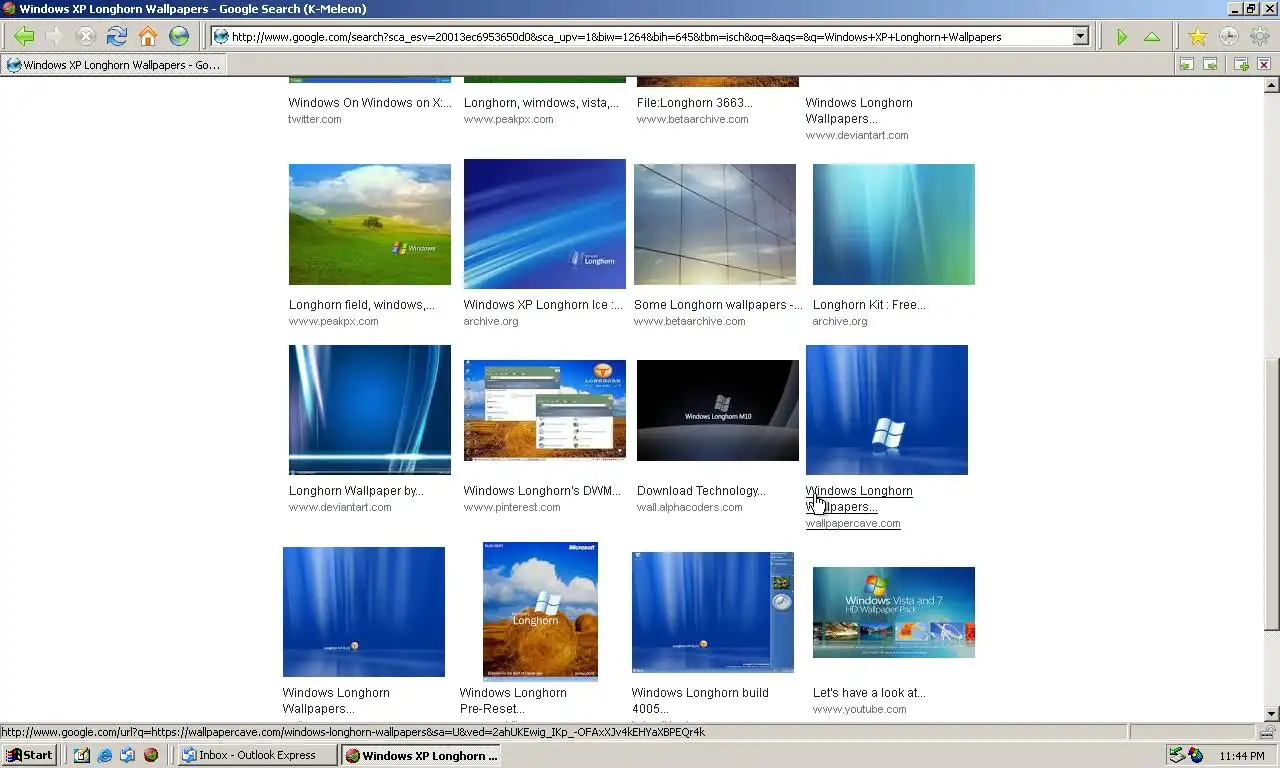The height and width of the screenshot is (768, 1280).
Task: Click 'File:Longhorn 3663...' link
Action: (x=695, y=103)
